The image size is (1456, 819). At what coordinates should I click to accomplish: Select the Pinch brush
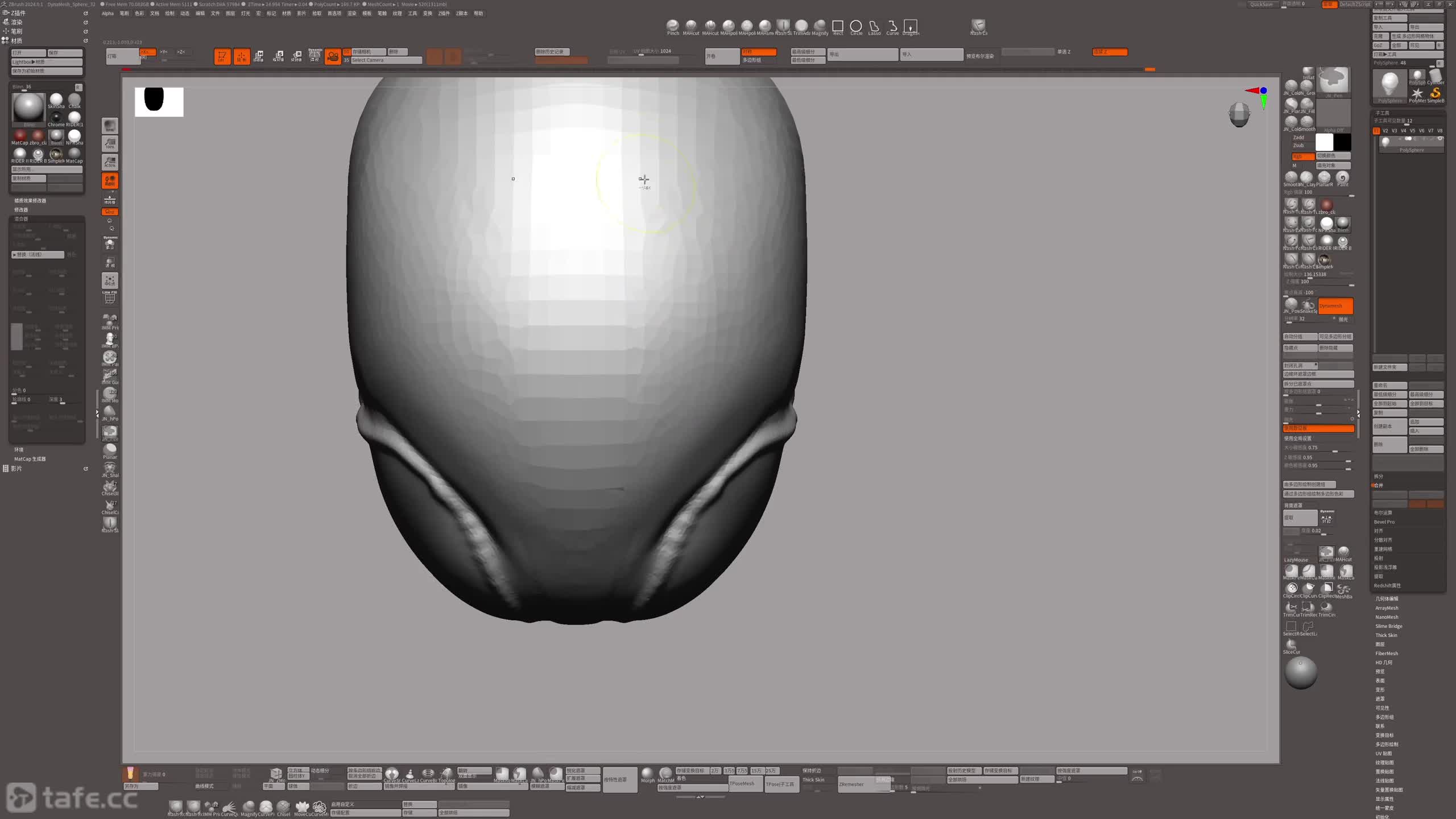673,26
